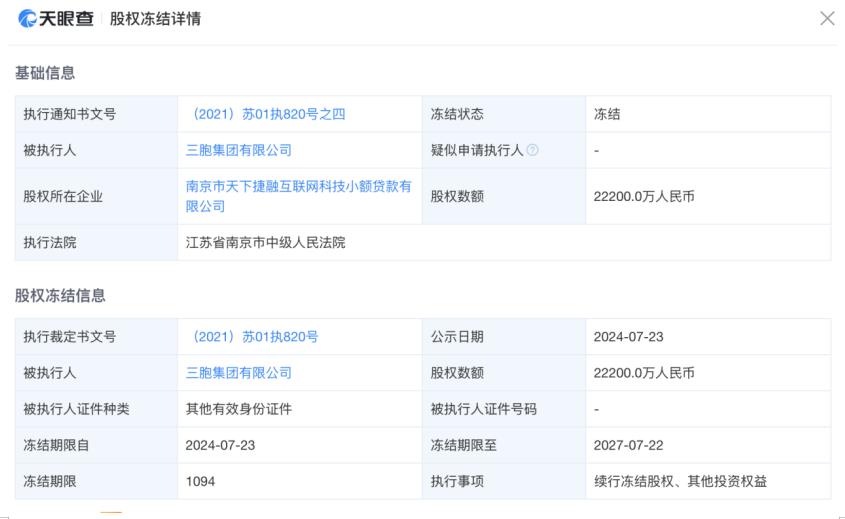Screen dimensions: 845x519
Task: Click the help icon beside 疑似申请执行人
Action: click(532, 150)
